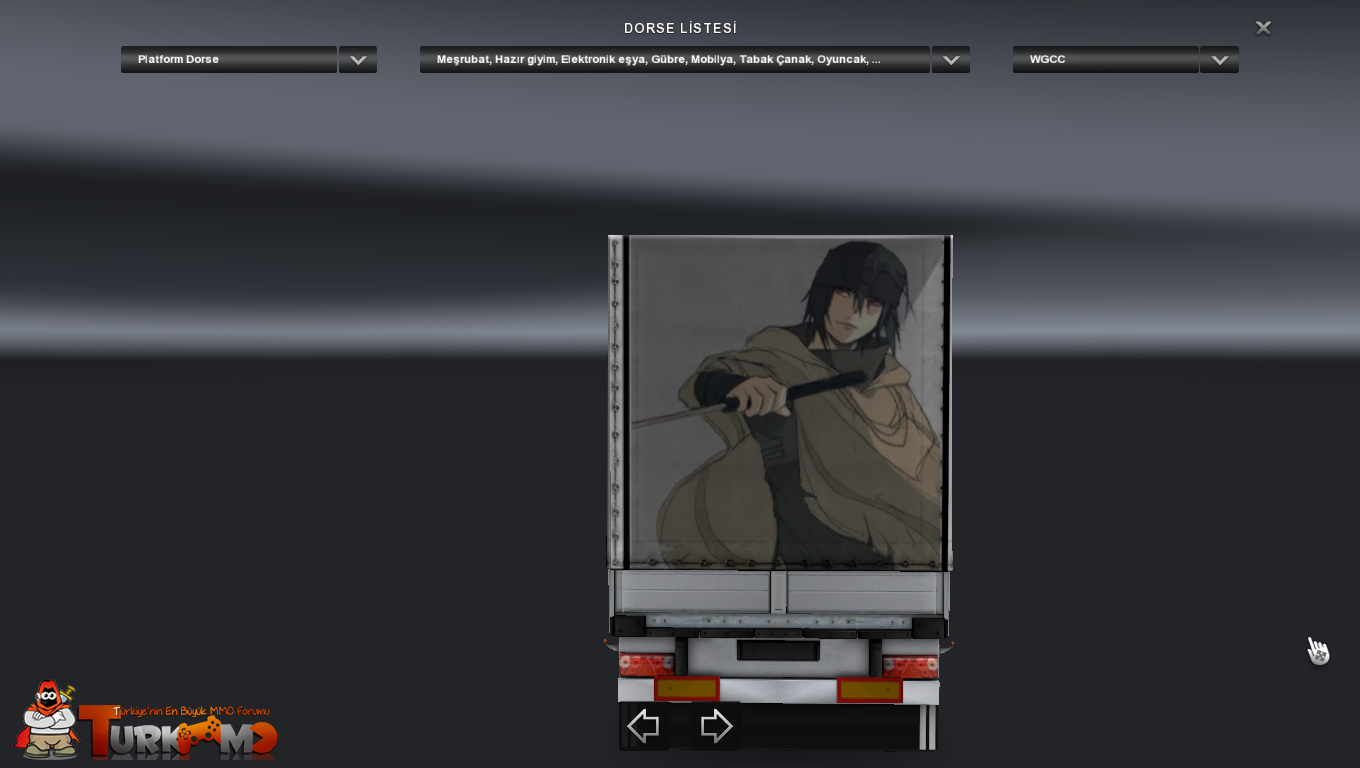1360x768 pixels.
Task: Expand the arrow next to WGCC
Action: pos(1220,59)
